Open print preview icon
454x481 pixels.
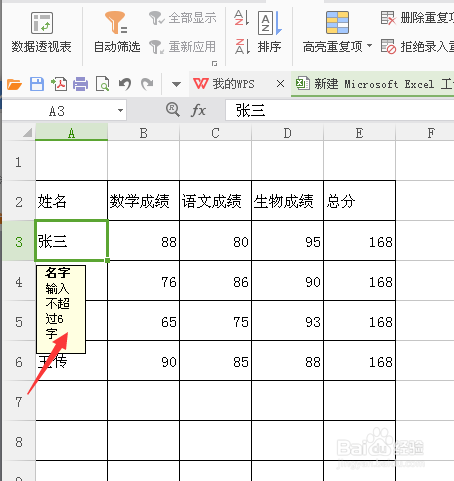(x=102, y=84)
